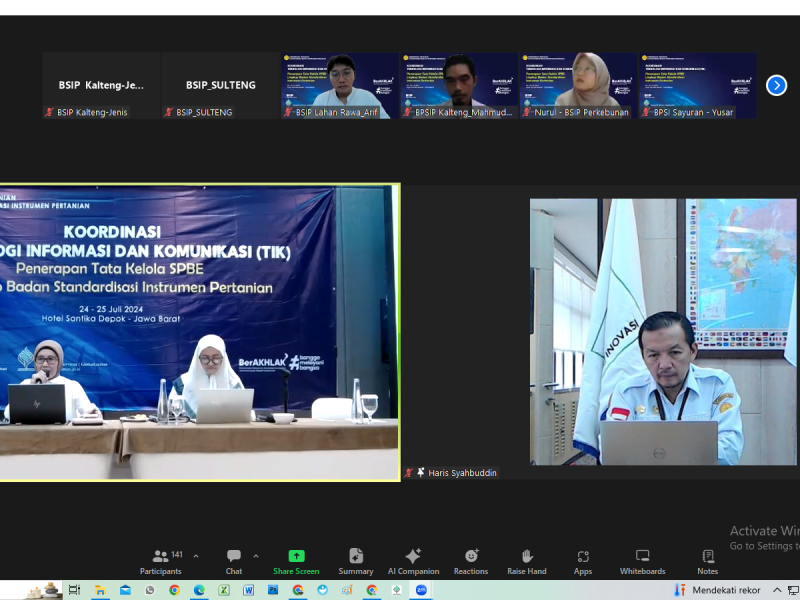This screenshot has width=800, height=600.
Task: Open the meeting Summary
Action: [x=355, y=560]
